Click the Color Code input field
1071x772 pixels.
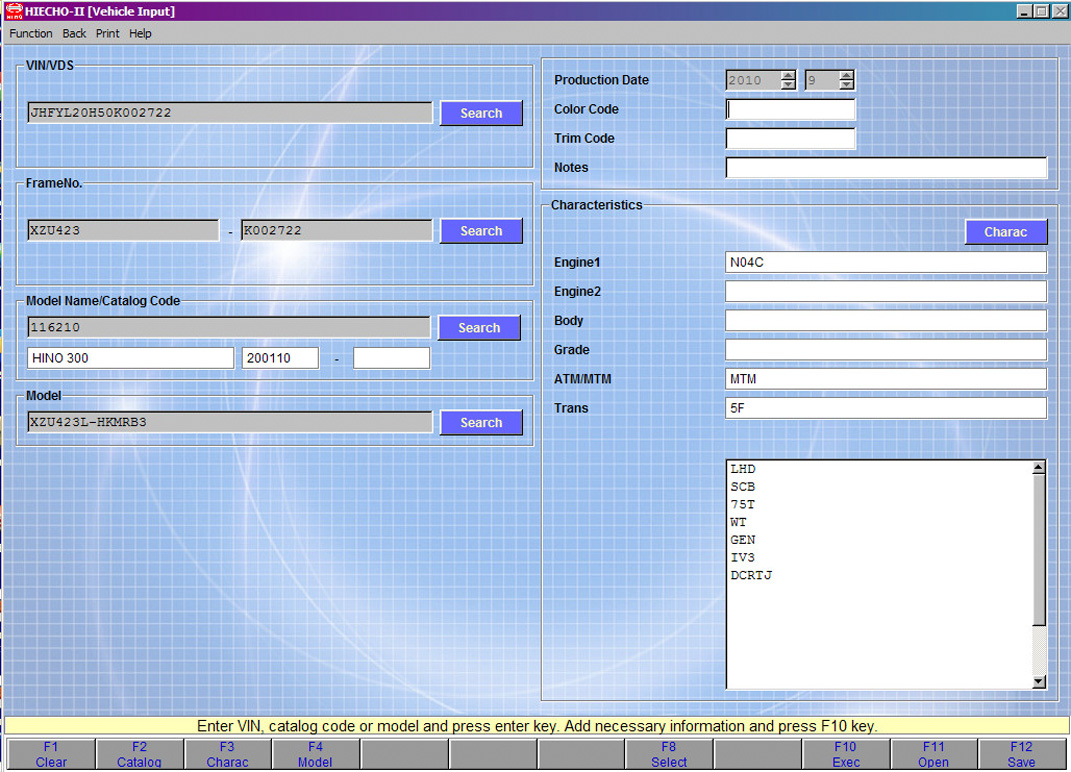(x=790, y=110)
